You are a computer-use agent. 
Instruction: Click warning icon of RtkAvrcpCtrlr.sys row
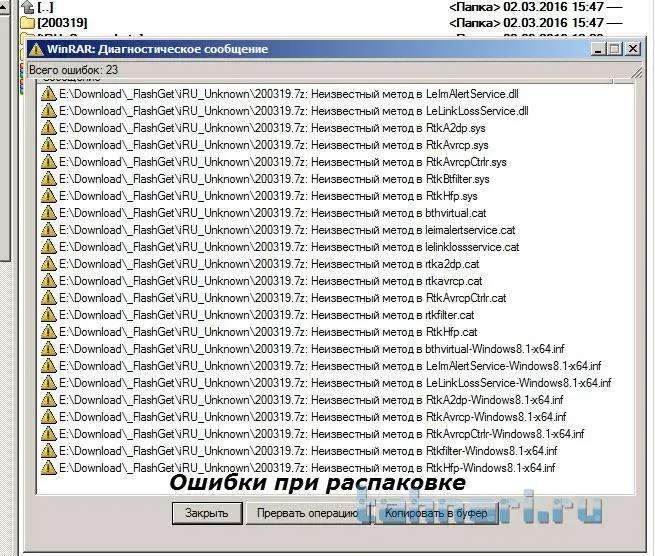48,162
